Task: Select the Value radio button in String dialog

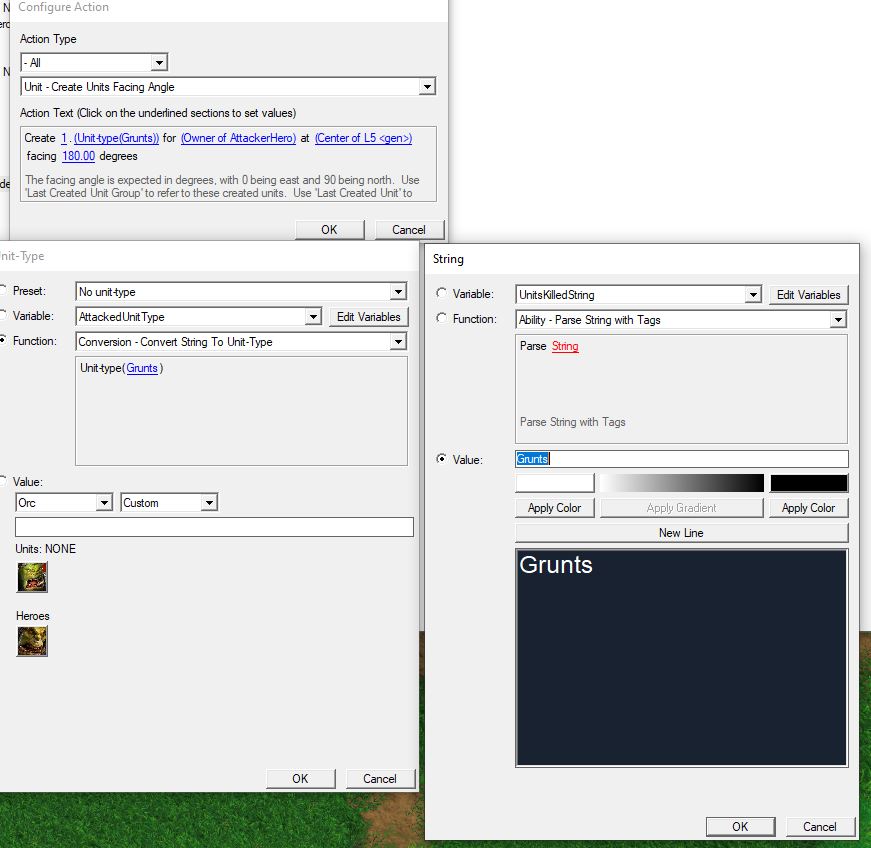Action: (442, 459)
